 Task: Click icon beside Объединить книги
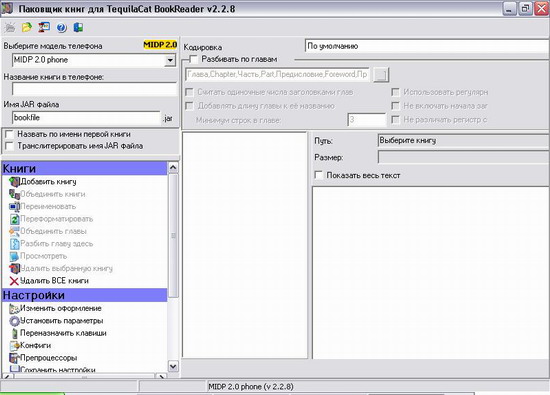14,194
